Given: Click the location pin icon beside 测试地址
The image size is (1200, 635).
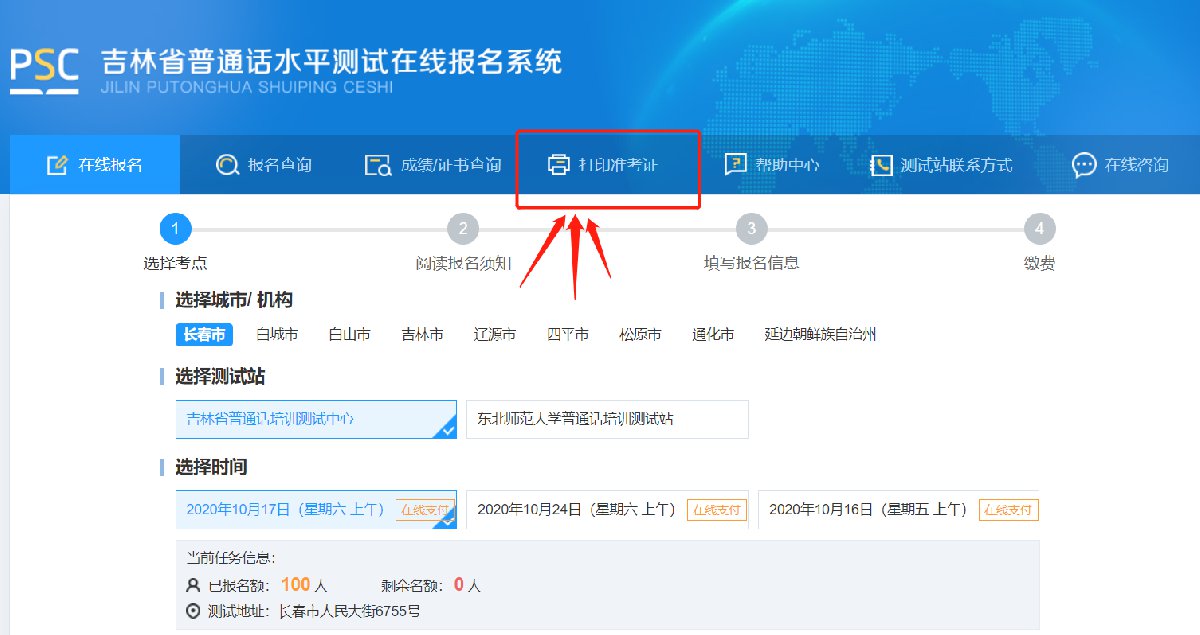Looking at the screenshot, I should tap(193, 610).
